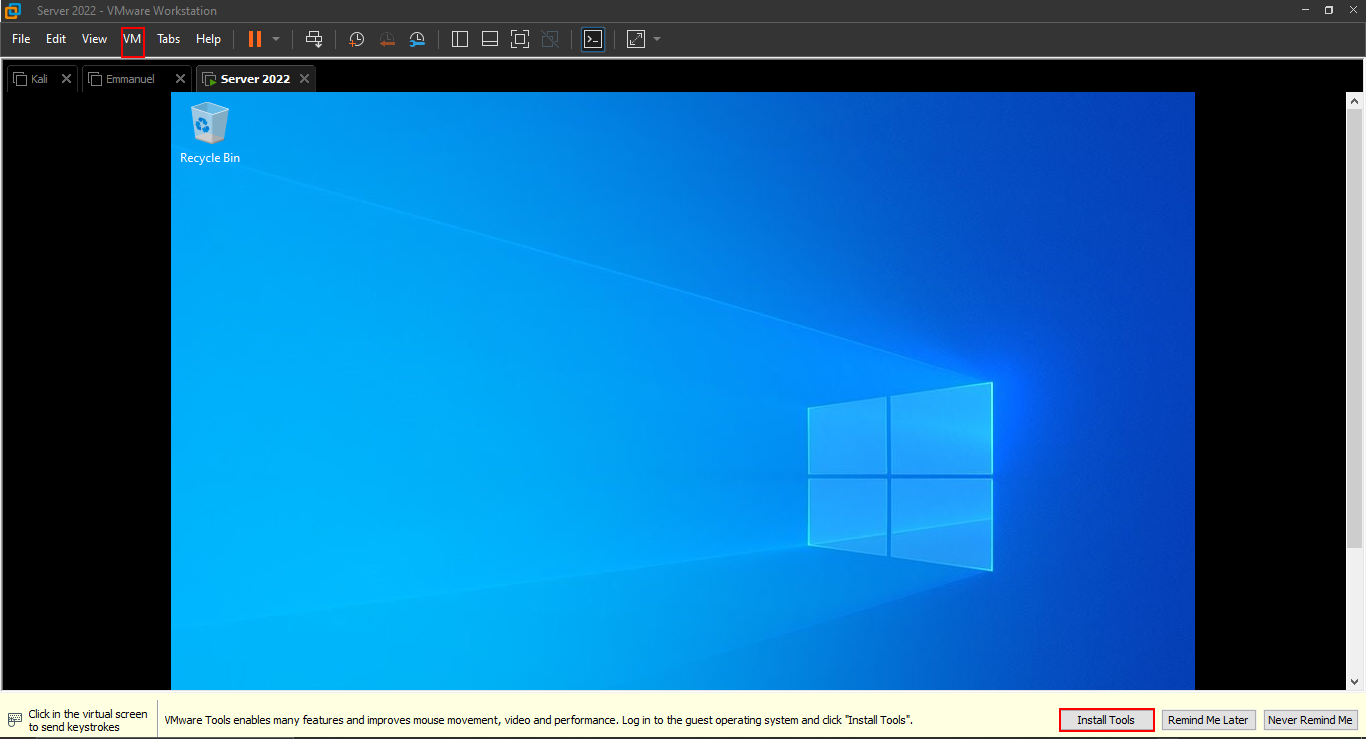Open the Help menu
Image resolution: width=1366 pixels, height=739 pixels.
(x=208, y=39)
